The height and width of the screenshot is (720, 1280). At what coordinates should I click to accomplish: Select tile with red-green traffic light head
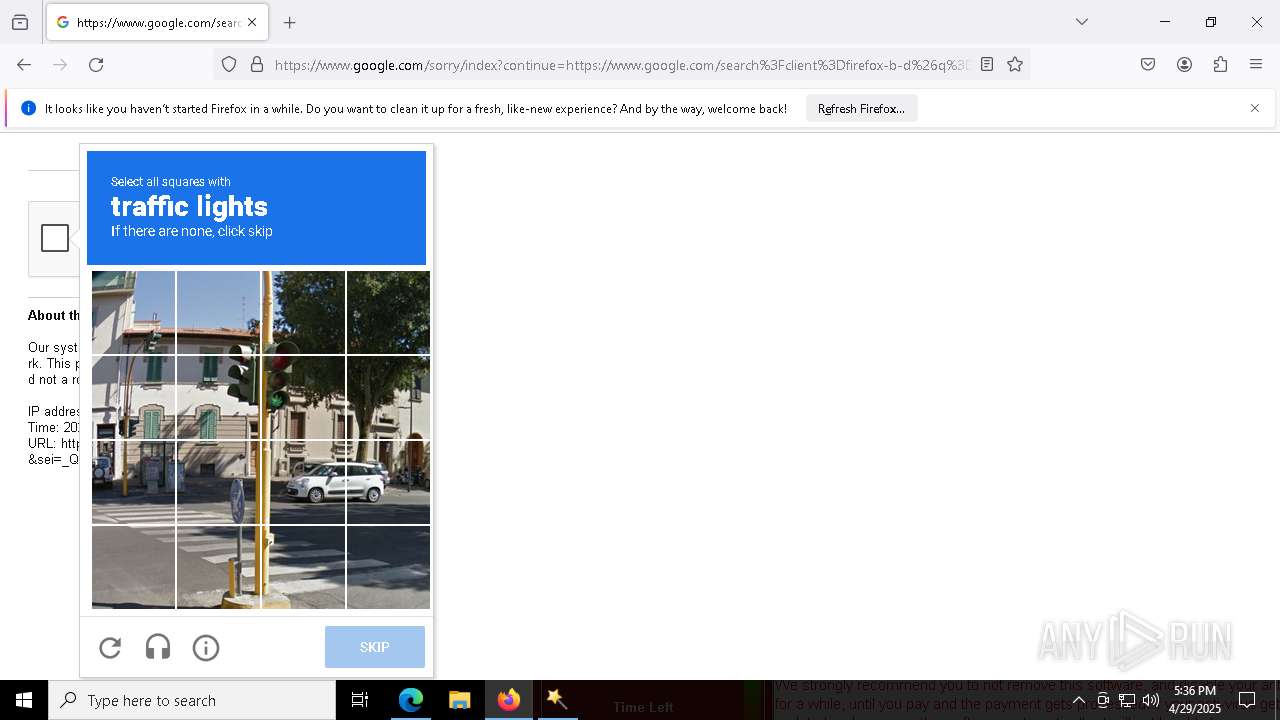[x=303, y=397]
